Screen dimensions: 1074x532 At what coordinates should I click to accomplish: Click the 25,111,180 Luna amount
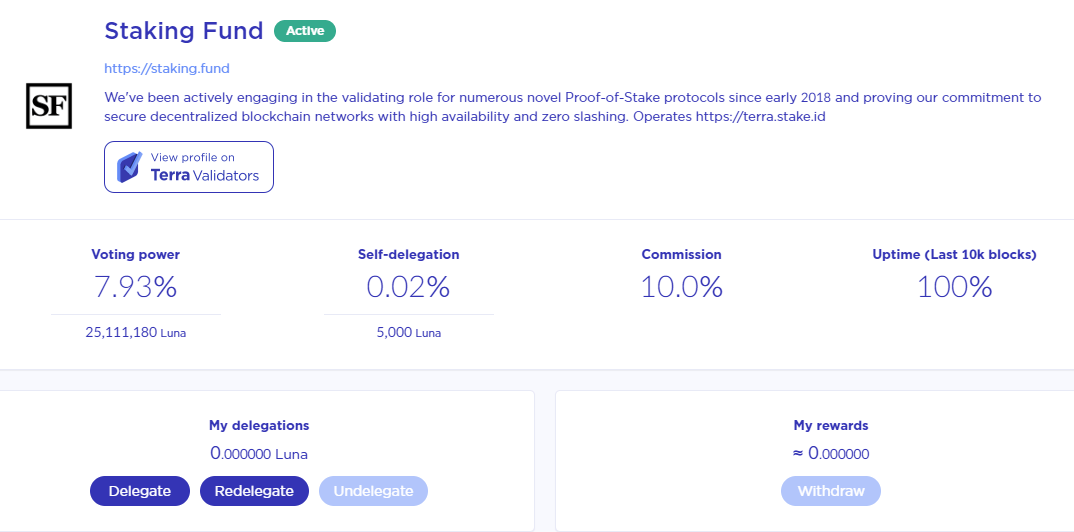(135, 333)
